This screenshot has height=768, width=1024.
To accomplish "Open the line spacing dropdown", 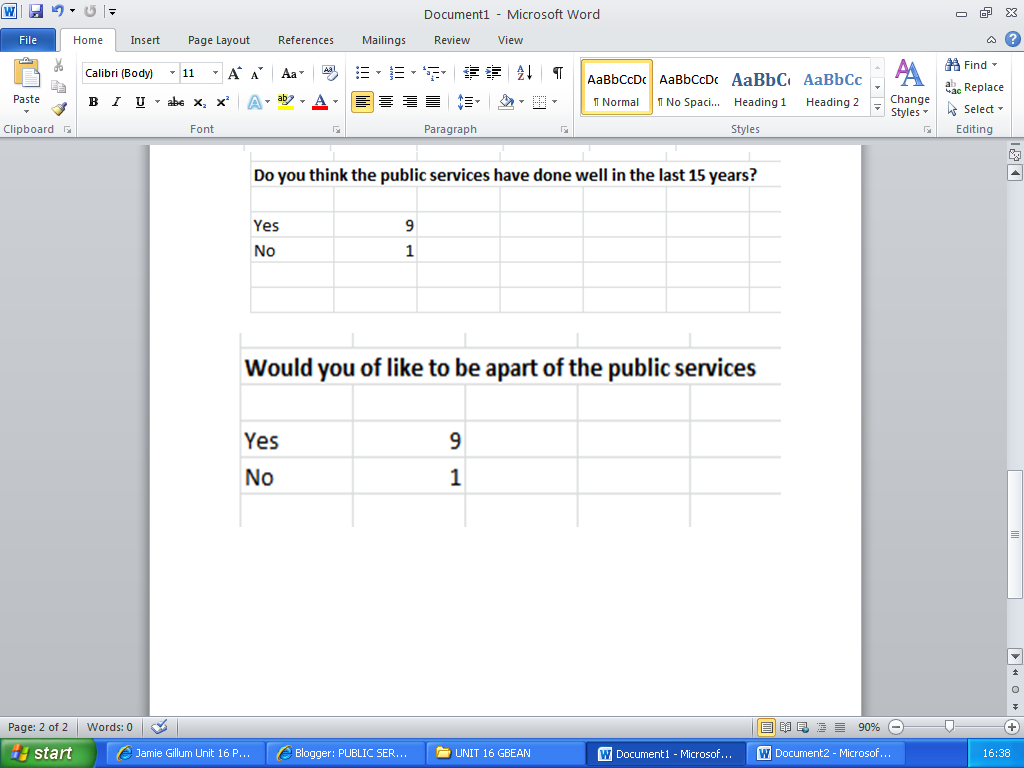I will click(469, 102).
